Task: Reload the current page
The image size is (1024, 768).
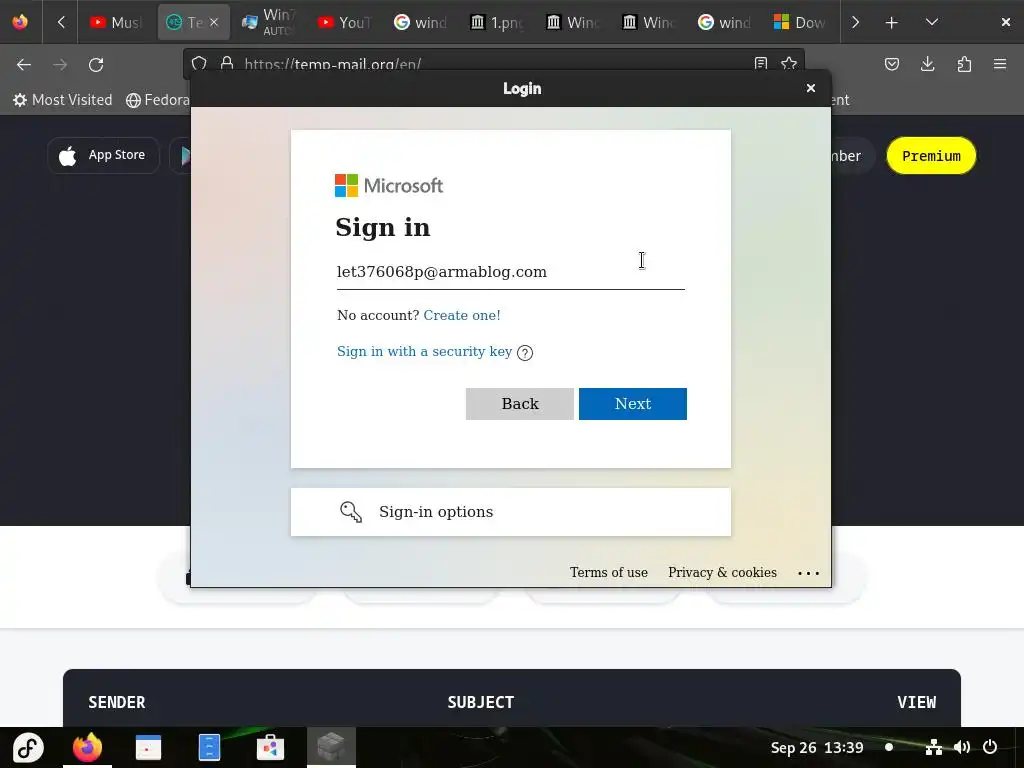Action: pyautogui.click(x=96, y=65)
